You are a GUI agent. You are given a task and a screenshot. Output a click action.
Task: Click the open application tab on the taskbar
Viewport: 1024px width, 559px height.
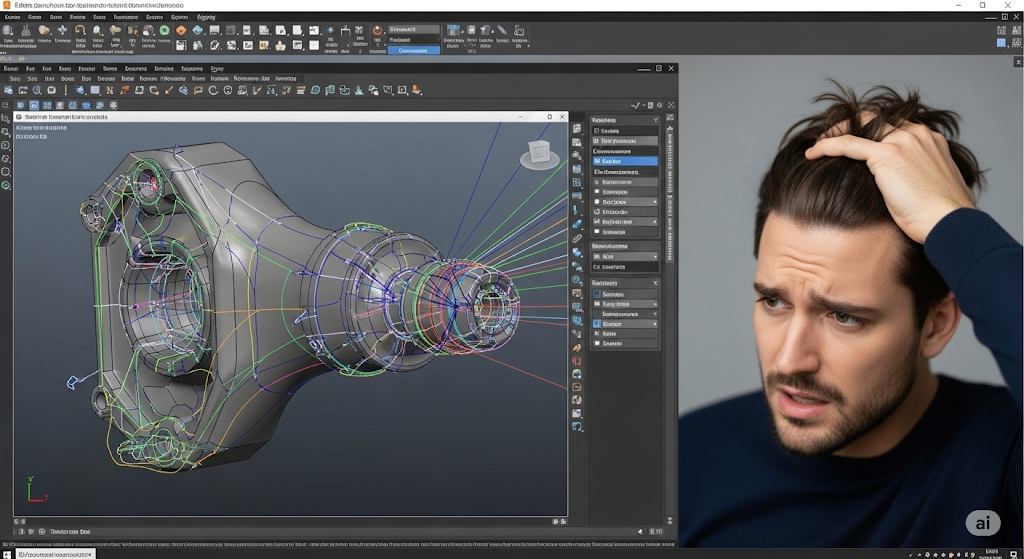55,554
